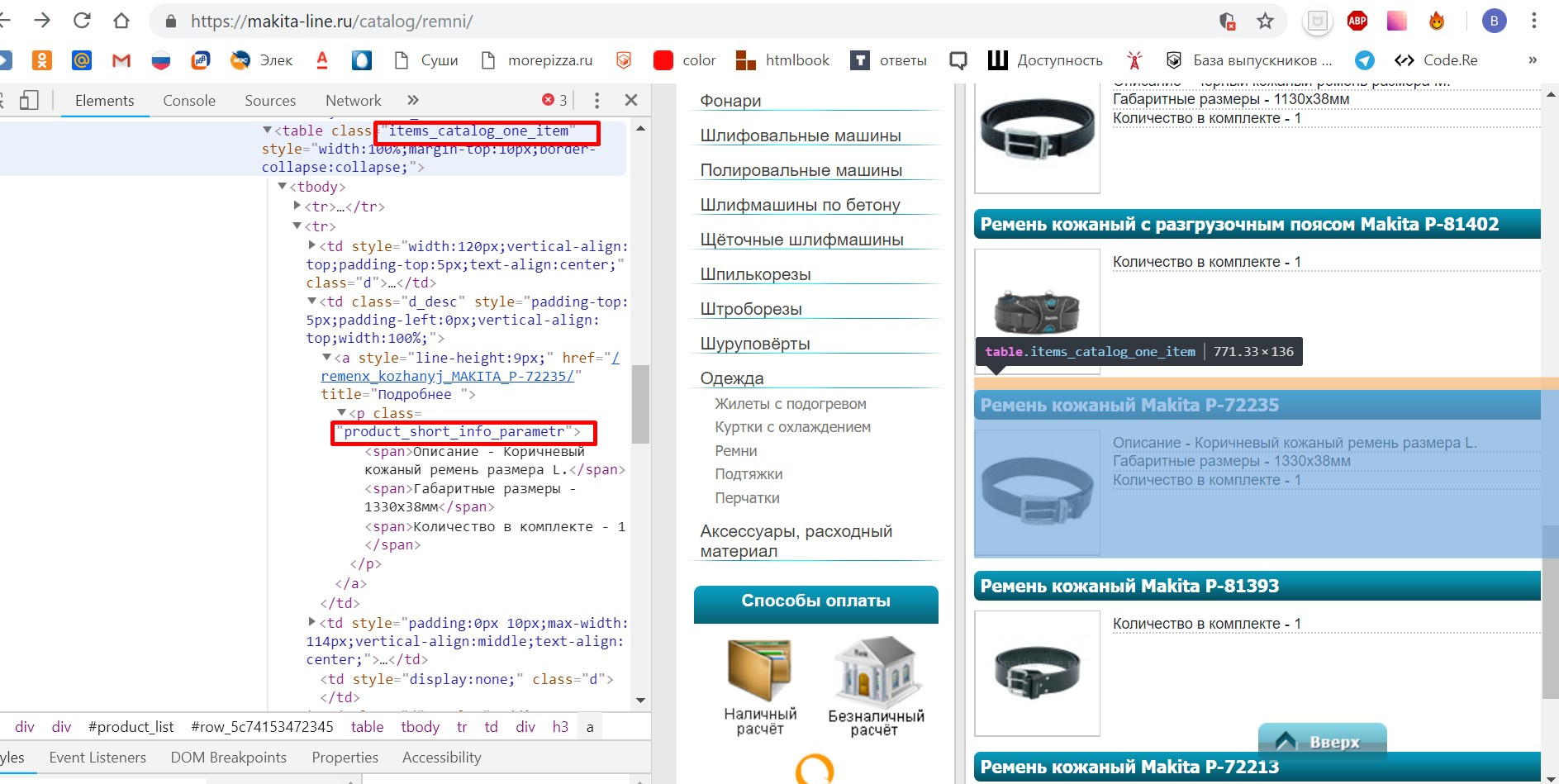Bookmark this page with the star icon
Image resolution: width=1559 pixels, height=784 pixels.
(x=1265, y=21)
